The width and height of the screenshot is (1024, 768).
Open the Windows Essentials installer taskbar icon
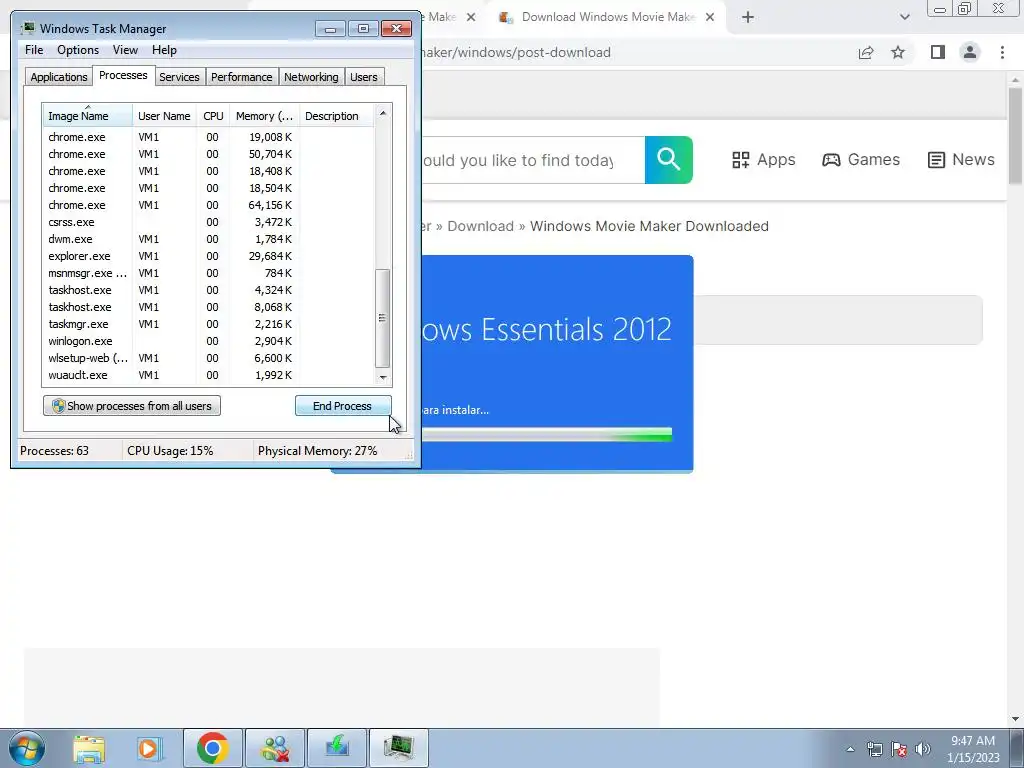point(337,748)
